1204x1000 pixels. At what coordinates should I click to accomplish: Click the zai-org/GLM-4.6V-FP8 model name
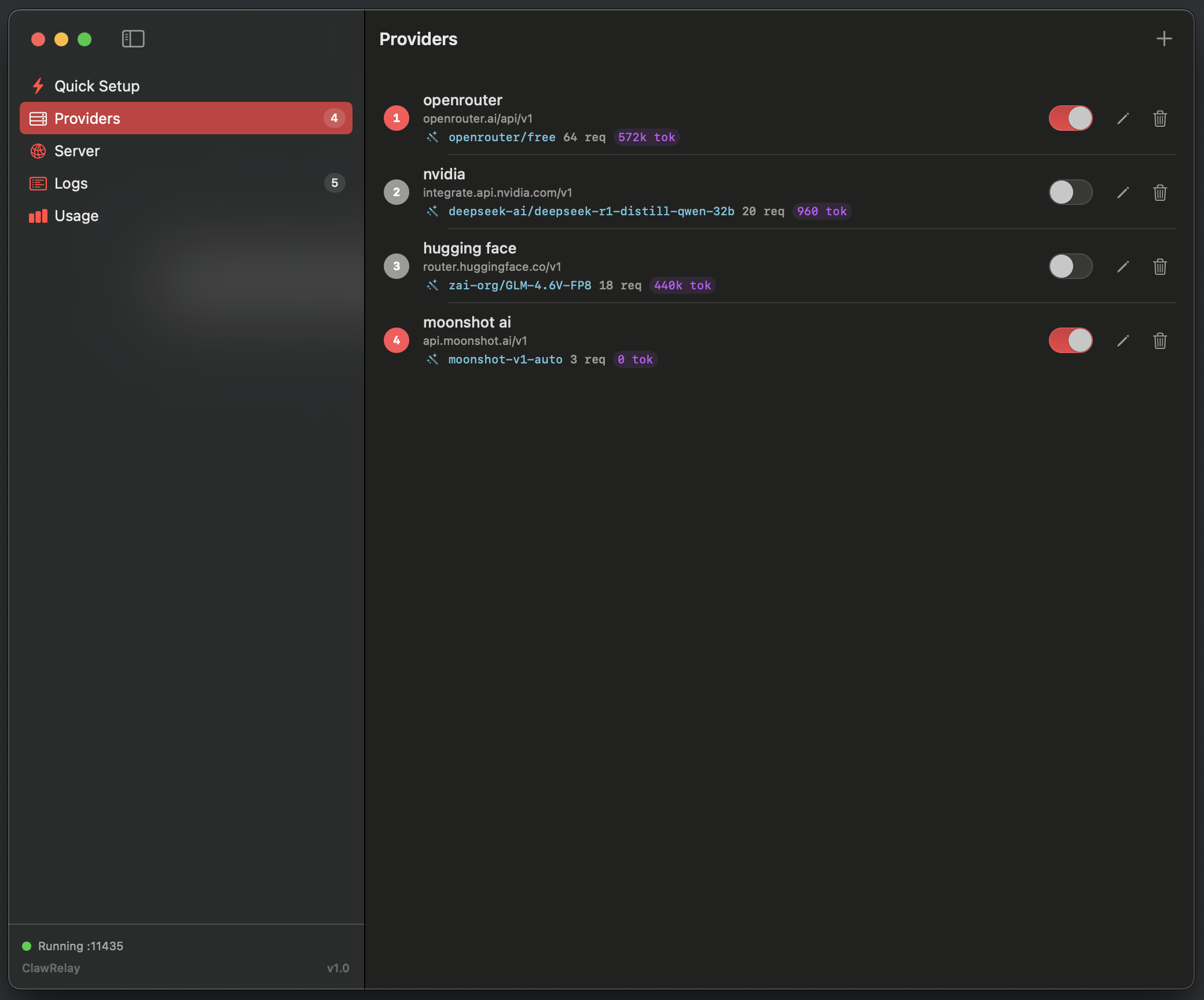520,285
